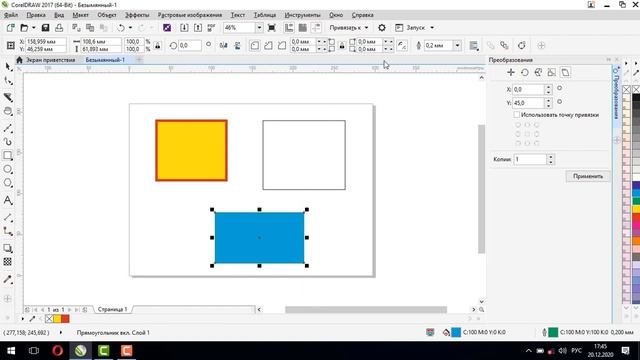Select Scale and Mirror tab in docker
This screenshot has width=640, height=360.
click(538, 73)
